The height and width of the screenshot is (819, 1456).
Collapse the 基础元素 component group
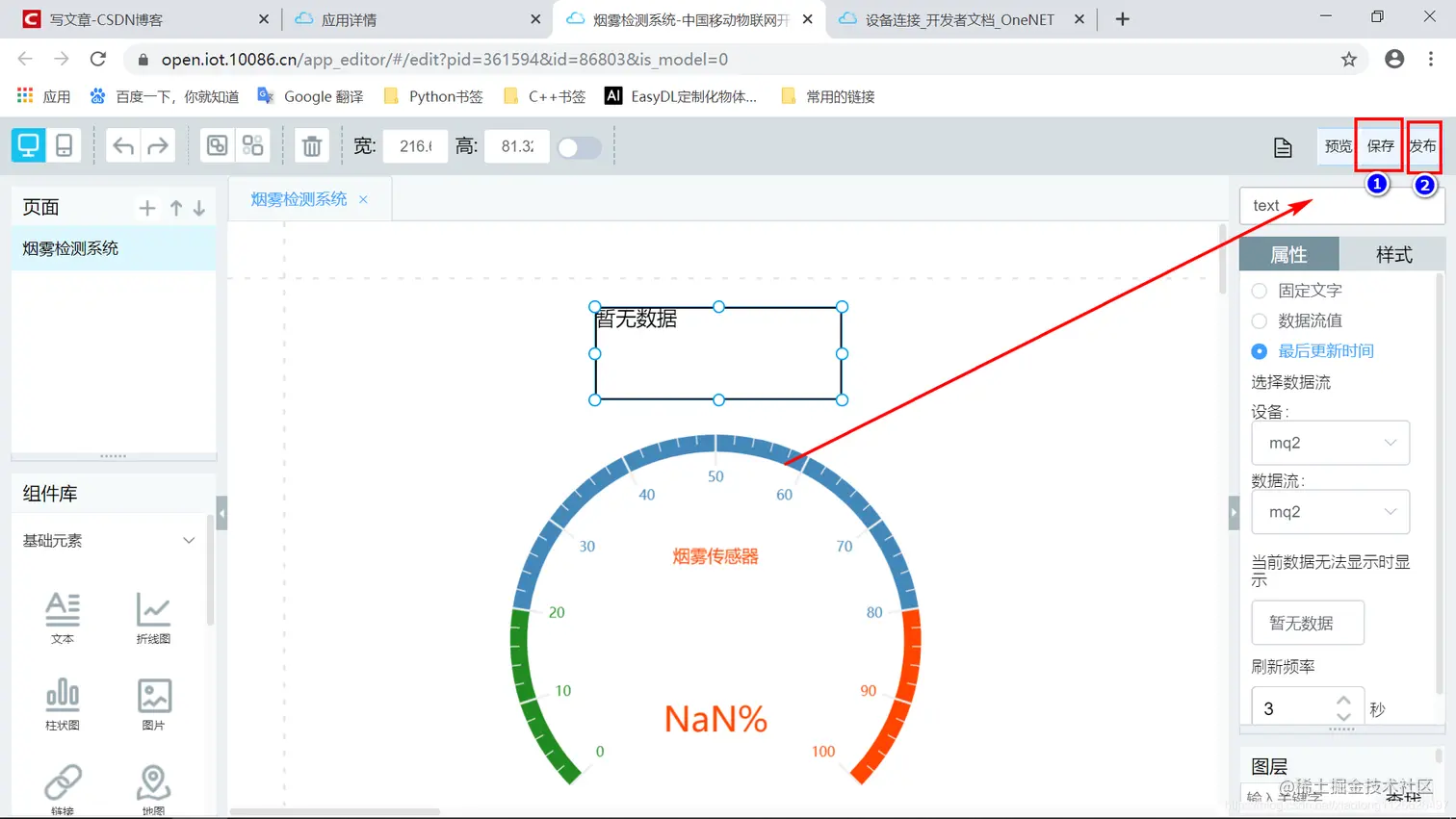189,541
